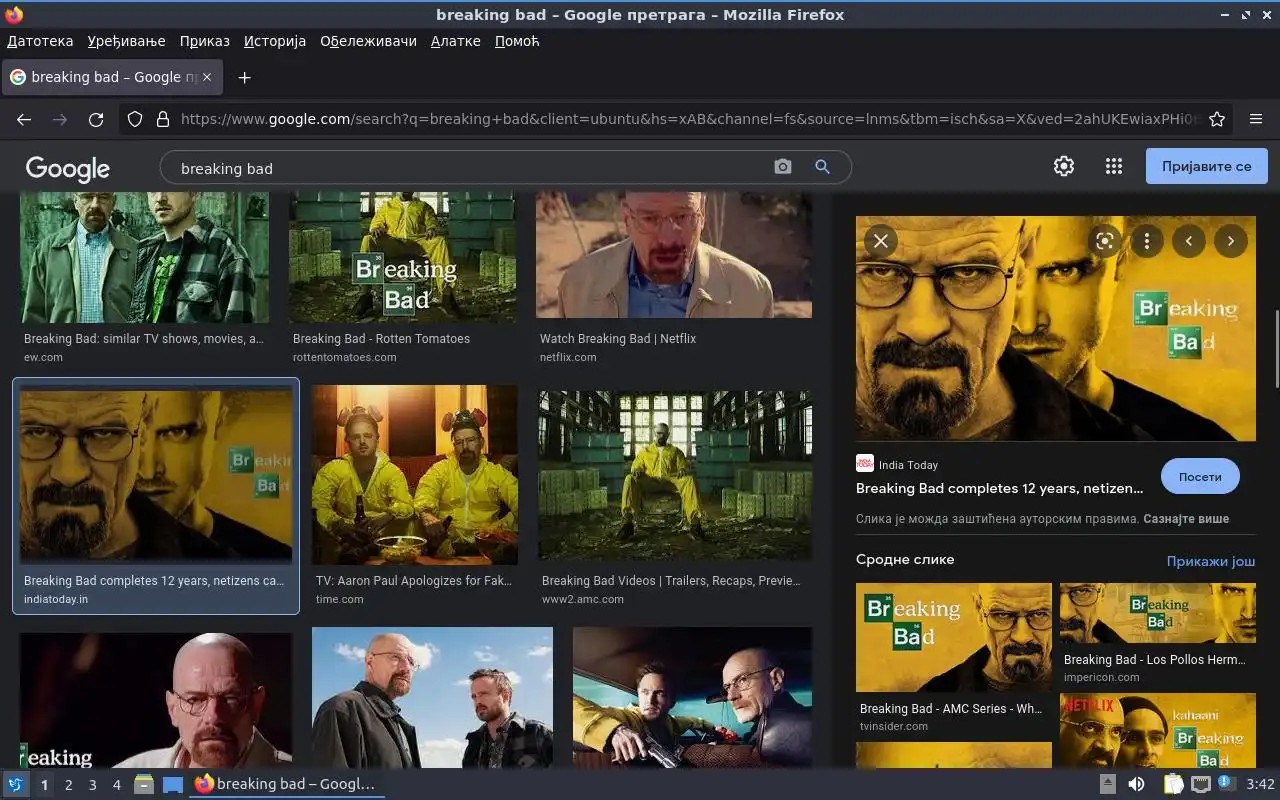Open the file manager taskbar icon
1280x800 pixels.
pos(144,785)
